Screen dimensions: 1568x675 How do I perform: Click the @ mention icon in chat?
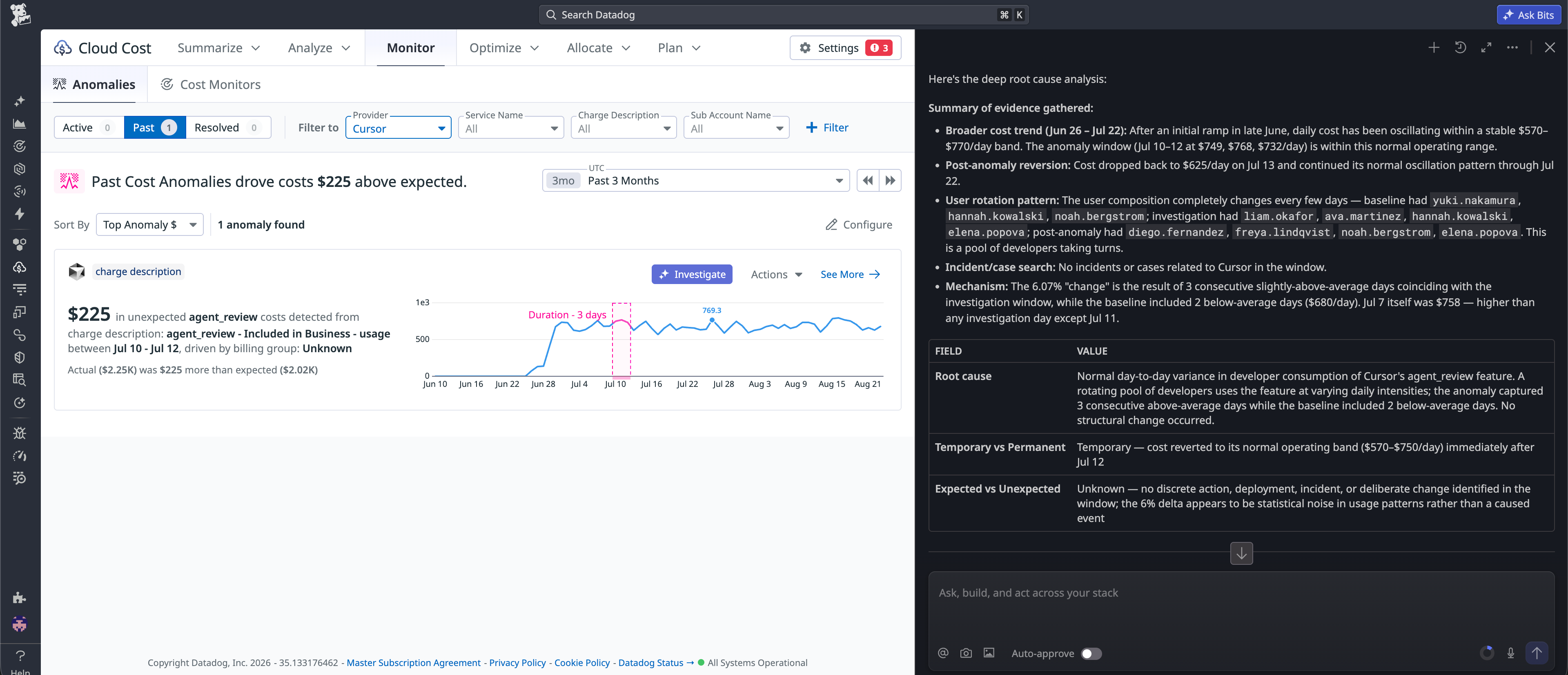(x=943, y=653)
